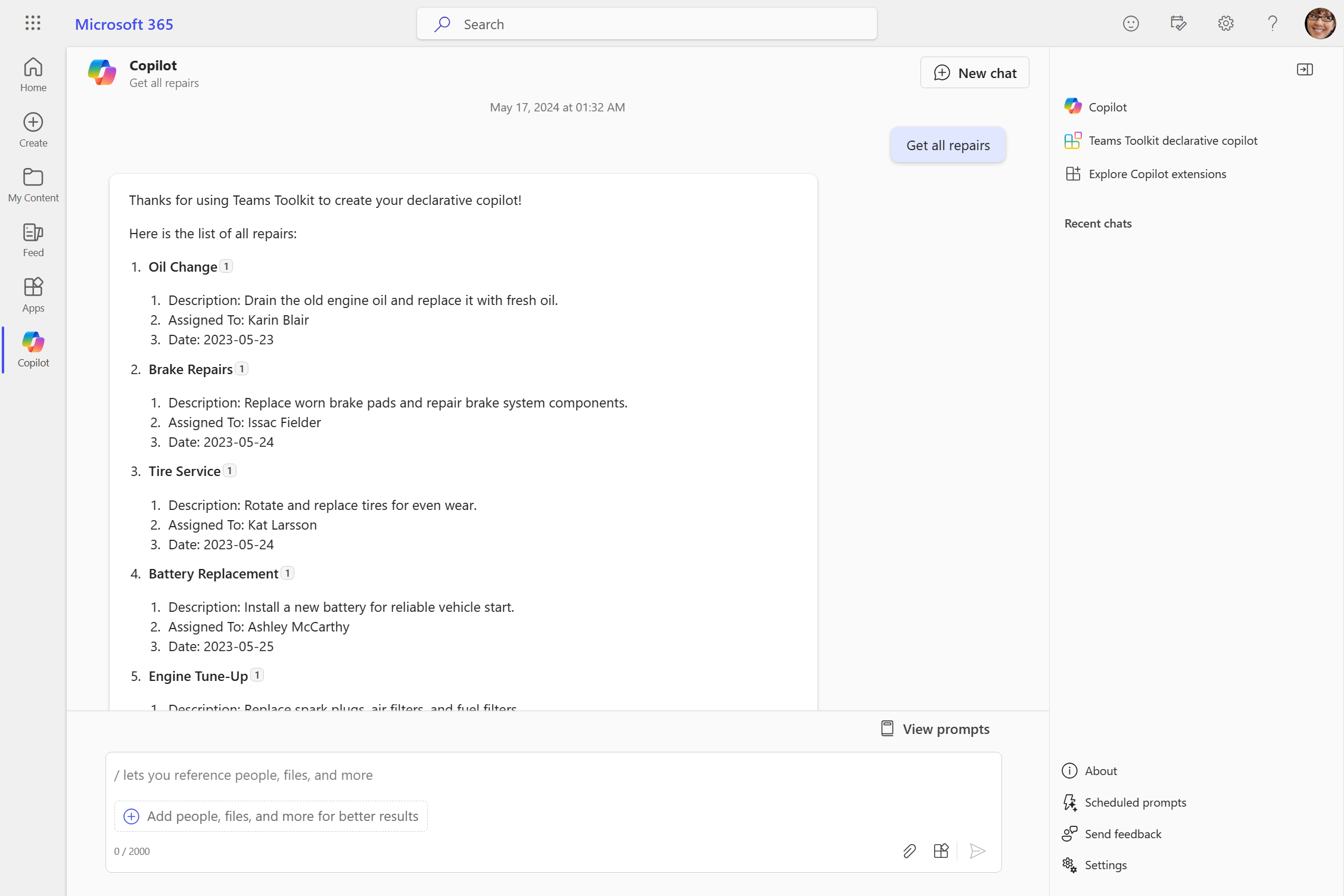Open Settings from right panel menu
The width and height of the screenshot is (1344, 896).
(1107, 864)
